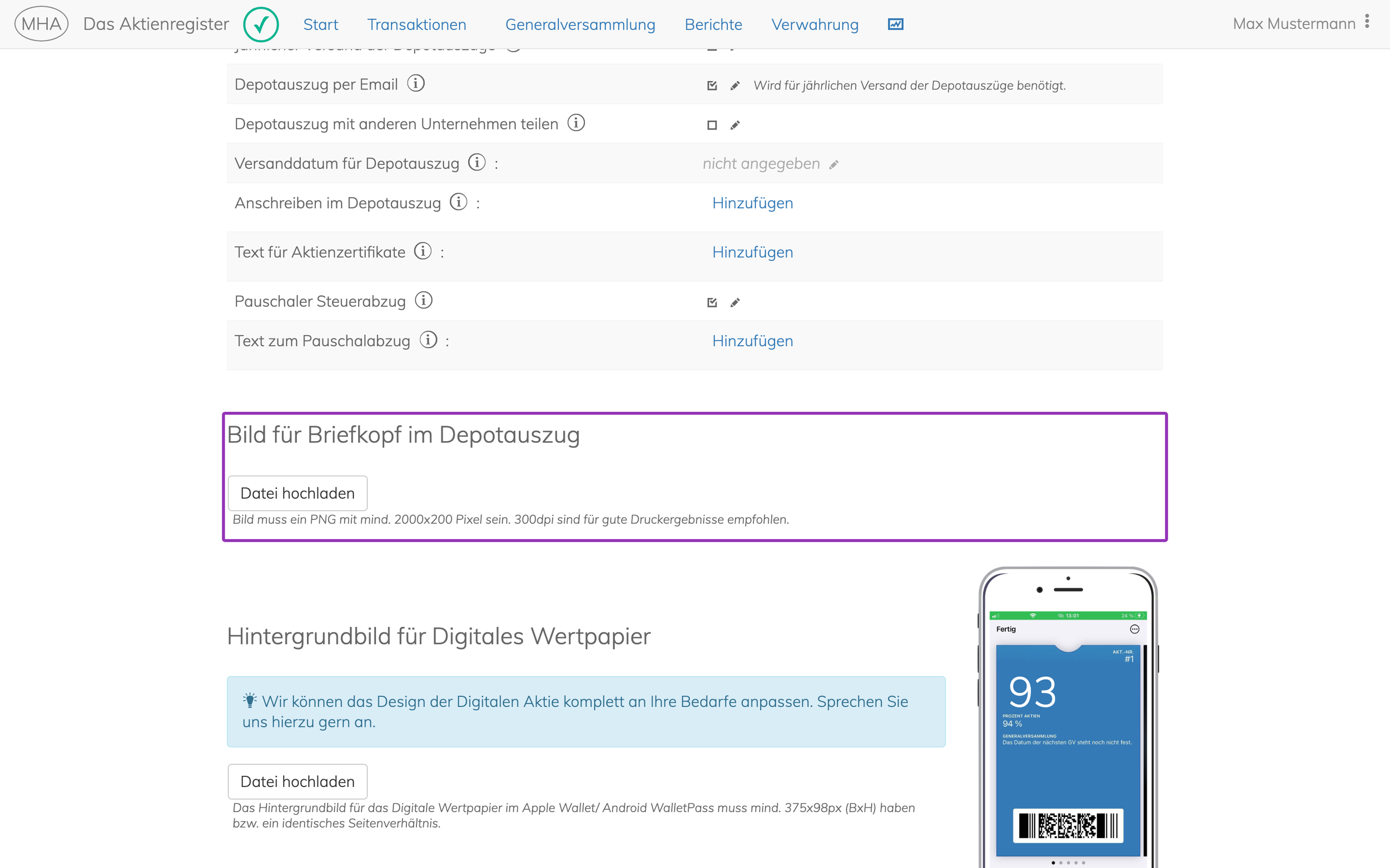Image resolution: width=1390 pixels, height=868 pixels.
Task: Edit Depotauszug mit anderen Unternehmen teilen via pencil
Action: click(735, 125)
